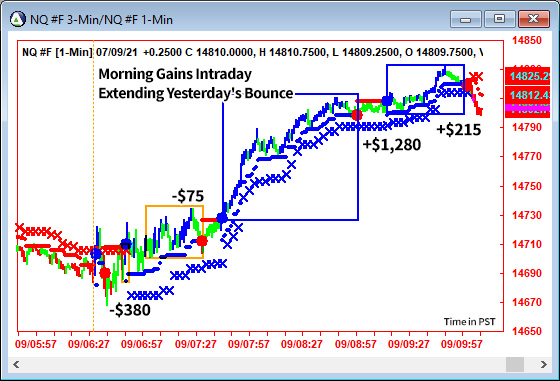Click the 09/07:27 time axis label
The height and width of the screenshot is (381, 560).
195,344
